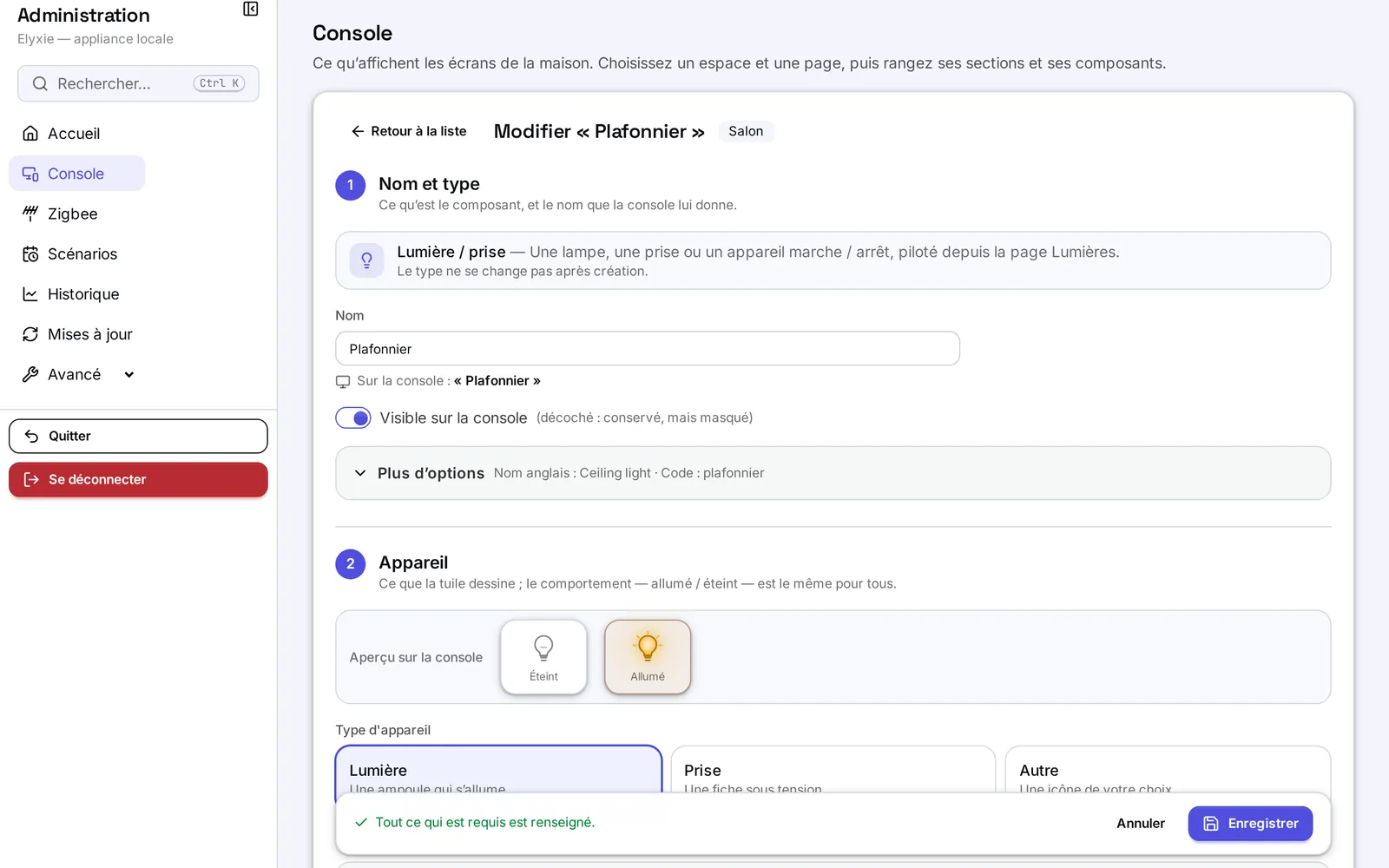The width and height of the screenshot is (1389, 868).
Task: Click the Zigbee antenna icon
Action: 30,214
